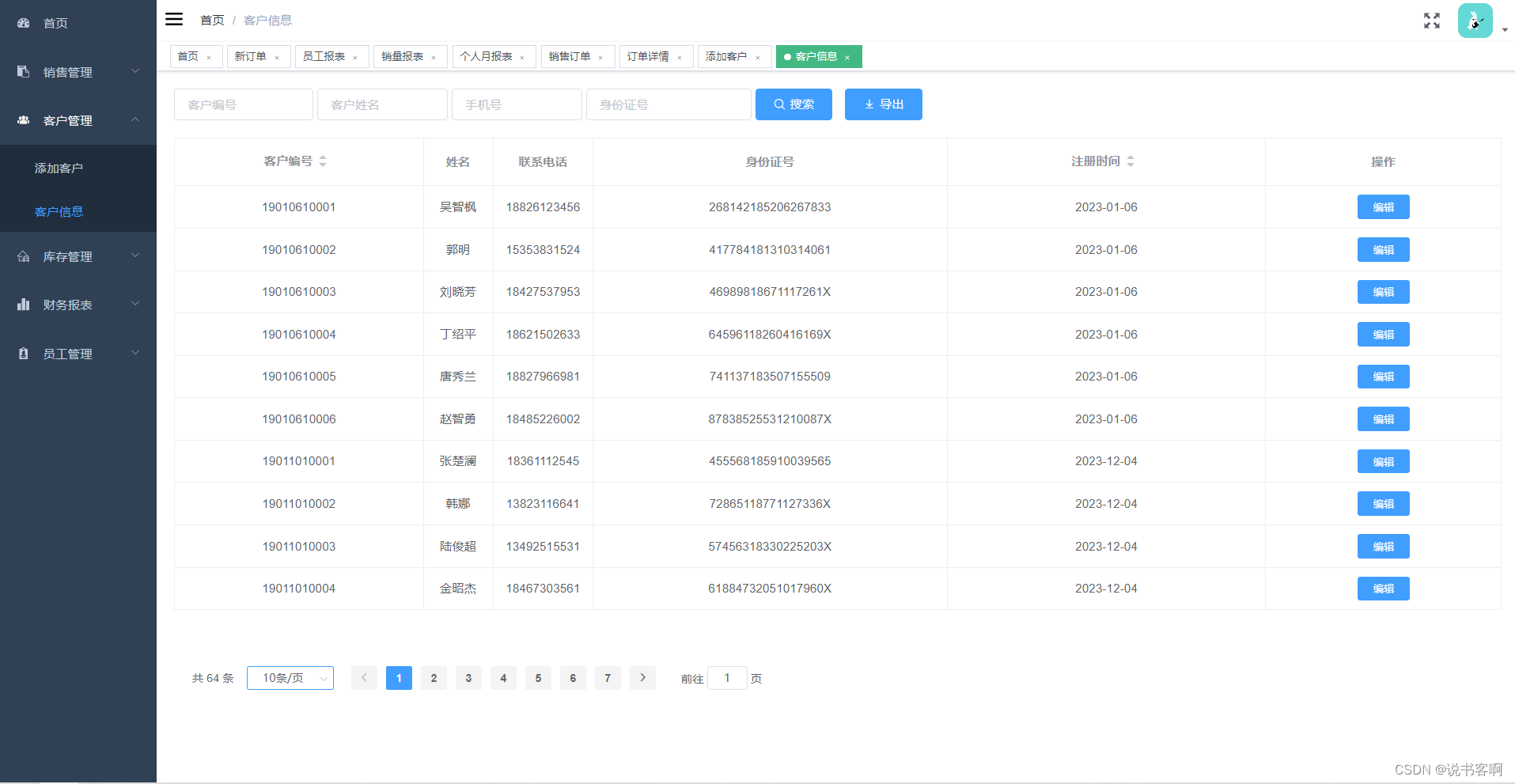The height and width of the screenshot is (784, 1515).
Task: Edit customer 丁绍平 via 编辑 button
Action: pyautogui.click(x=1384, y=335)
